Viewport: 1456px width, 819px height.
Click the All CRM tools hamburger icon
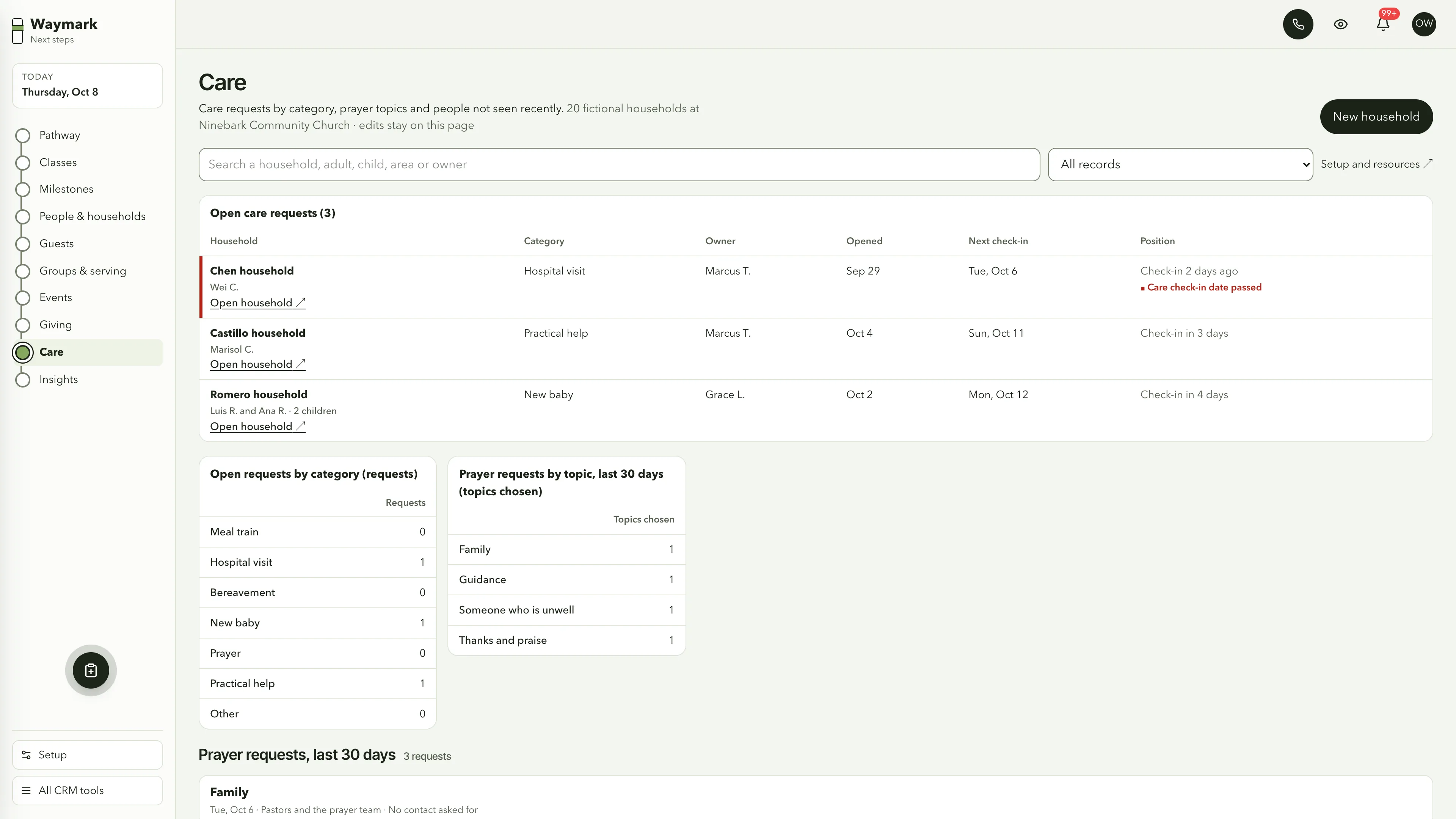(26, 791)
